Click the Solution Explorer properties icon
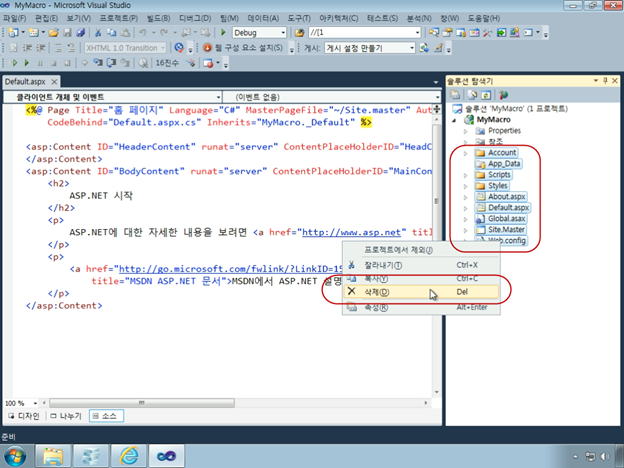The image size is (624, 468). 455,95
